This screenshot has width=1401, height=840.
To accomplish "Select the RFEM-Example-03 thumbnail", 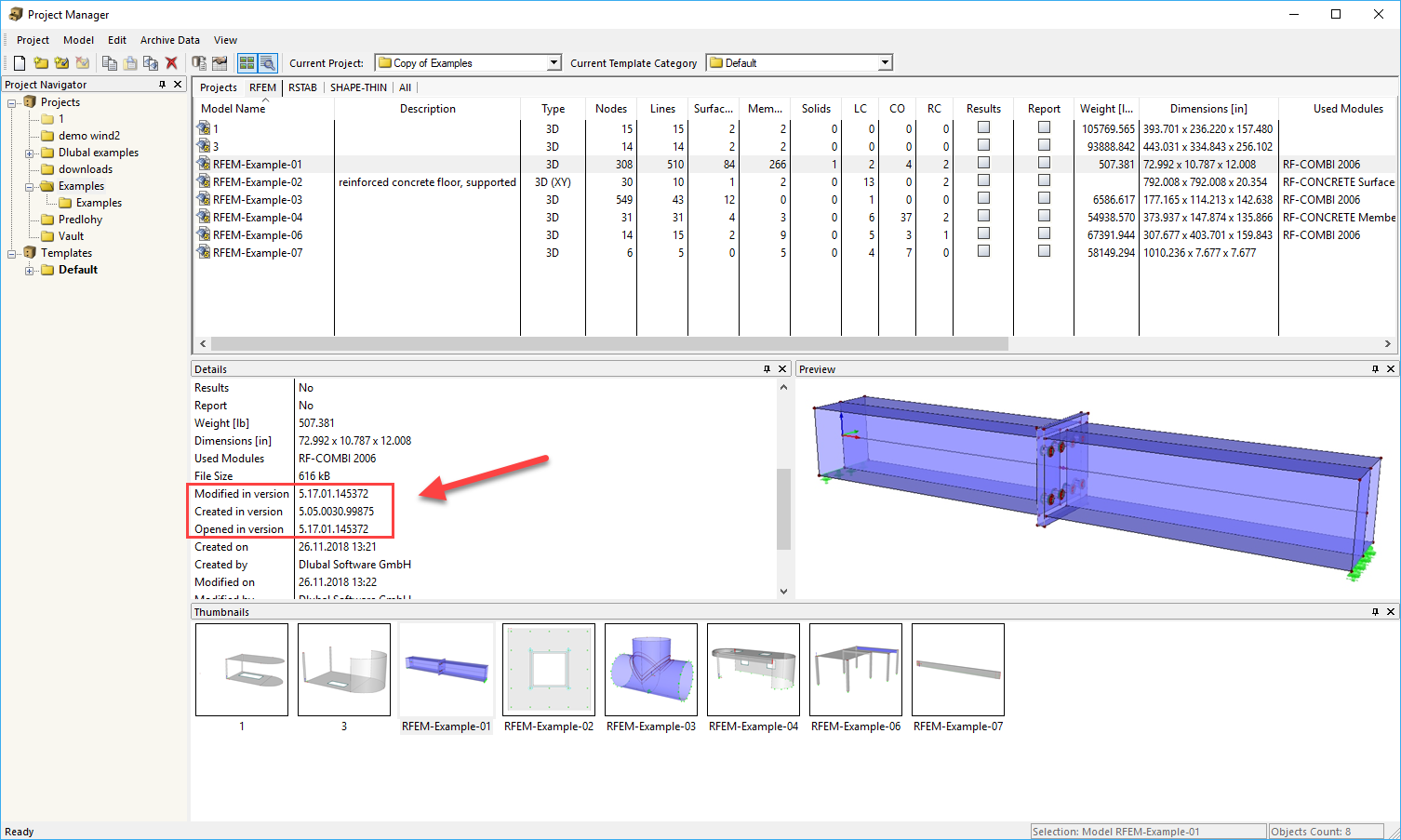I will coord(650,669).
